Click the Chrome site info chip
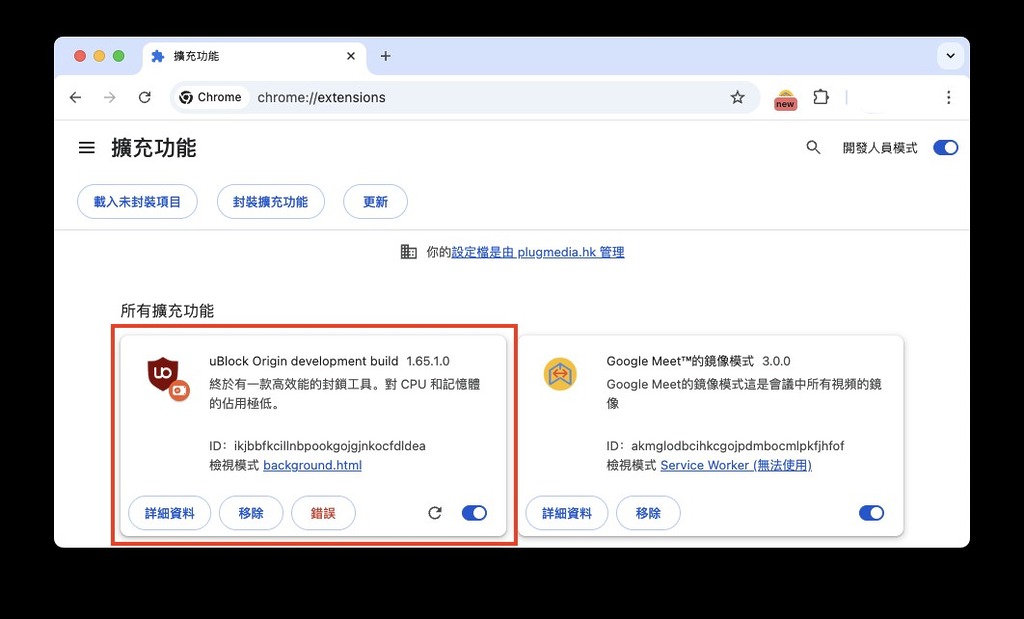 211,97
